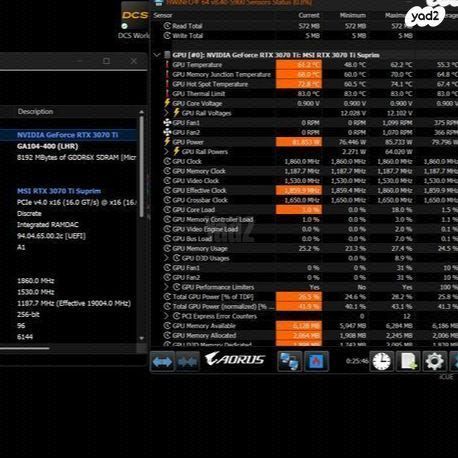Viewport: 458px width, 458px height.
Task: Click the scroll-up arrow in the Description panel
Action: coord(141,112)
